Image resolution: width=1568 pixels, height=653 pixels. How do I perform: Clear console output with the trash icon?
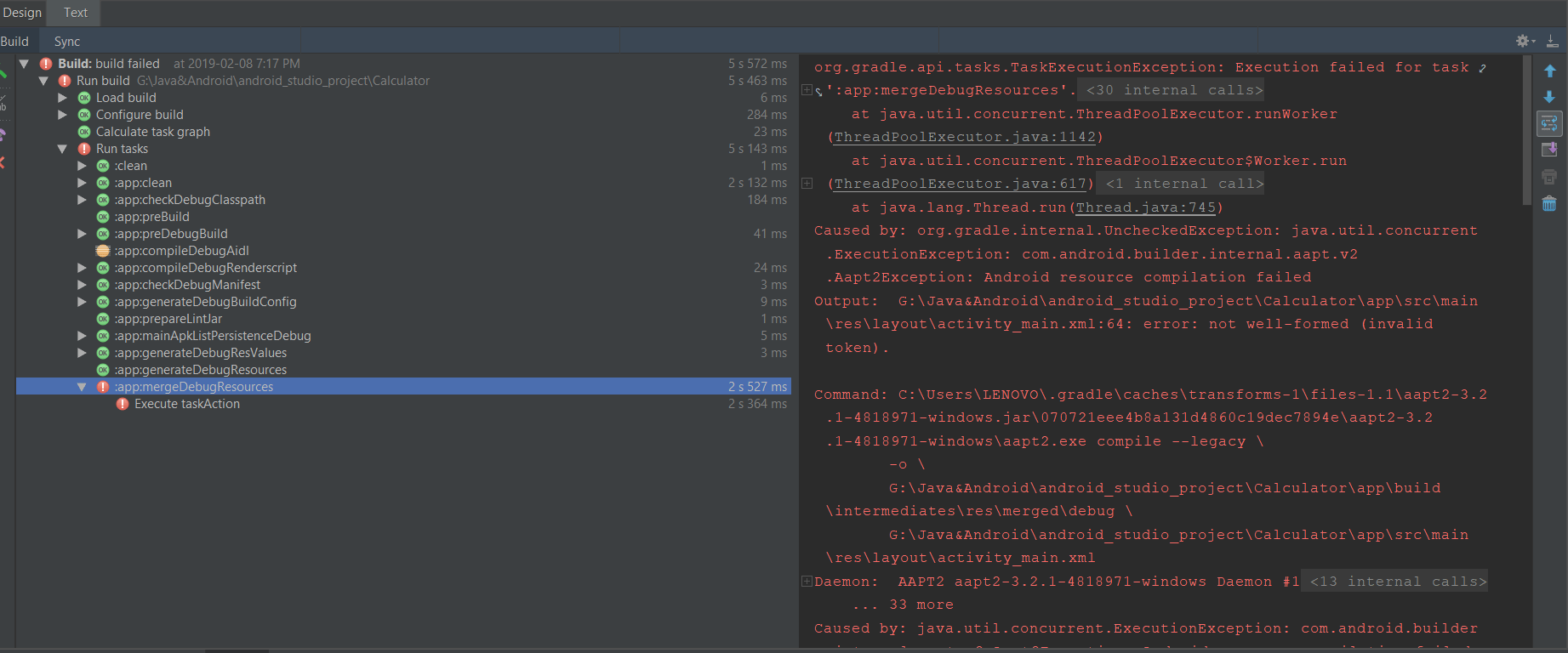(x=1549, y=203)
